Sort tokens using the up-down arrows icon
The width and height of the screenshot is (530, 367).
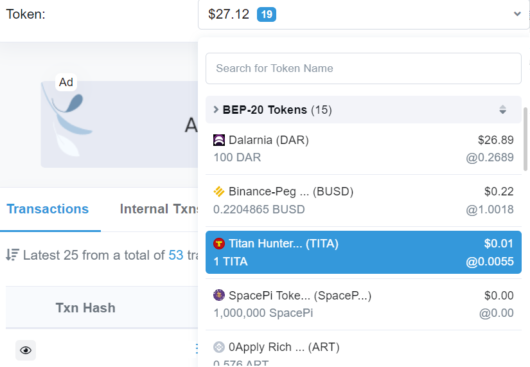coord(503,110)
